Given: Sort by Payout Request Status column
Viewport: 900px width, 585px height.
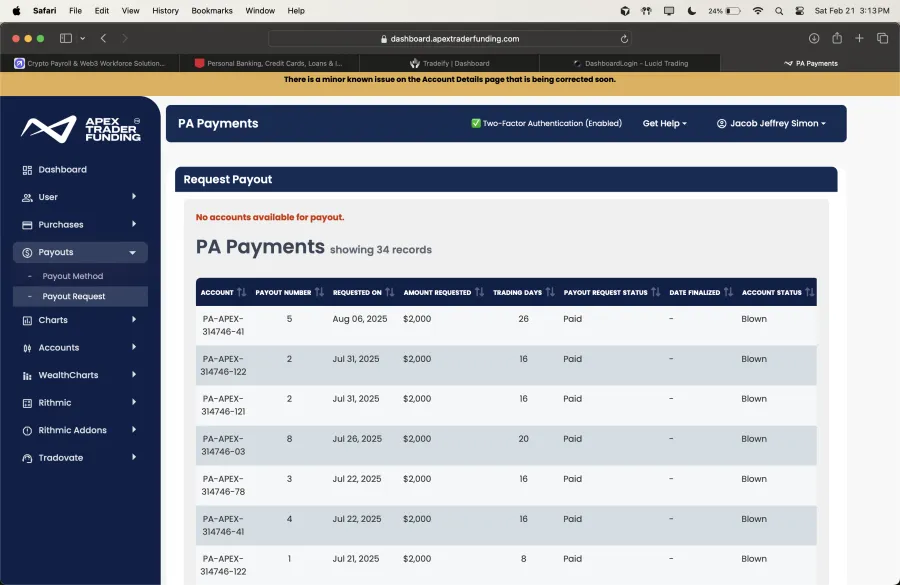Looking at the screenshot, I should (655, 292).
